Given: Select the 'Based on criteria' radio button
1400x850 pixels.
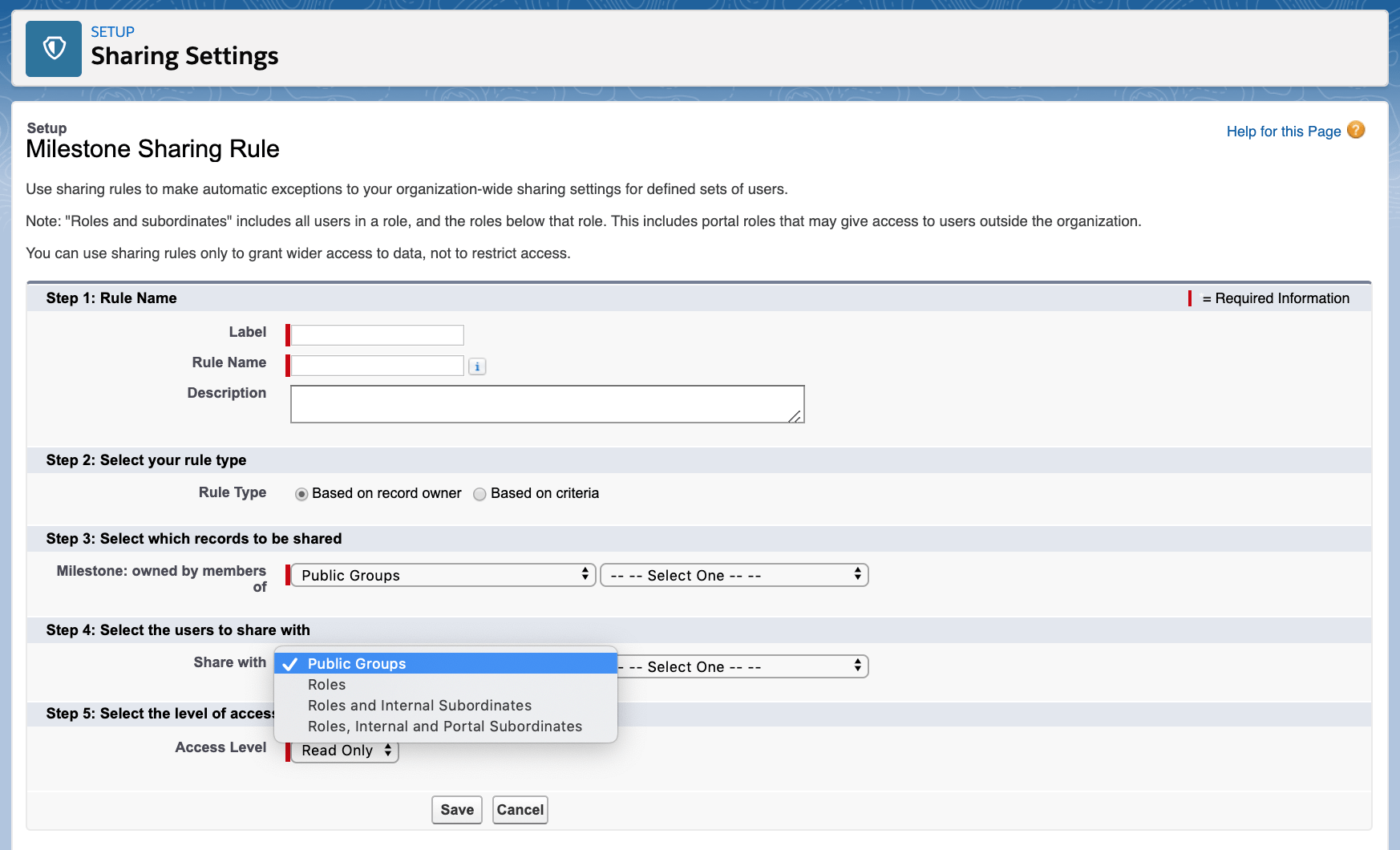Looking at the screenshot, I should click(479, 494).
